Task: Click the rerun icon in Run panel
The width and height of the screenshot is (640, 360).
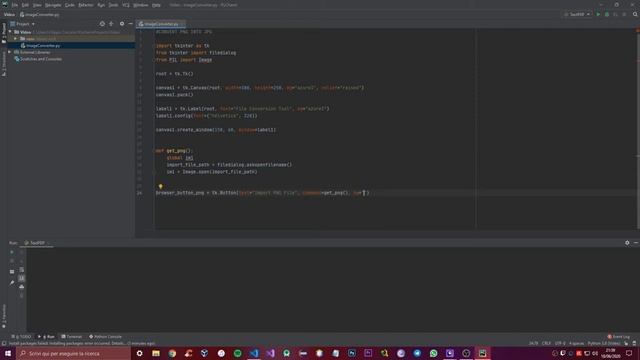Action: [12, 252]
